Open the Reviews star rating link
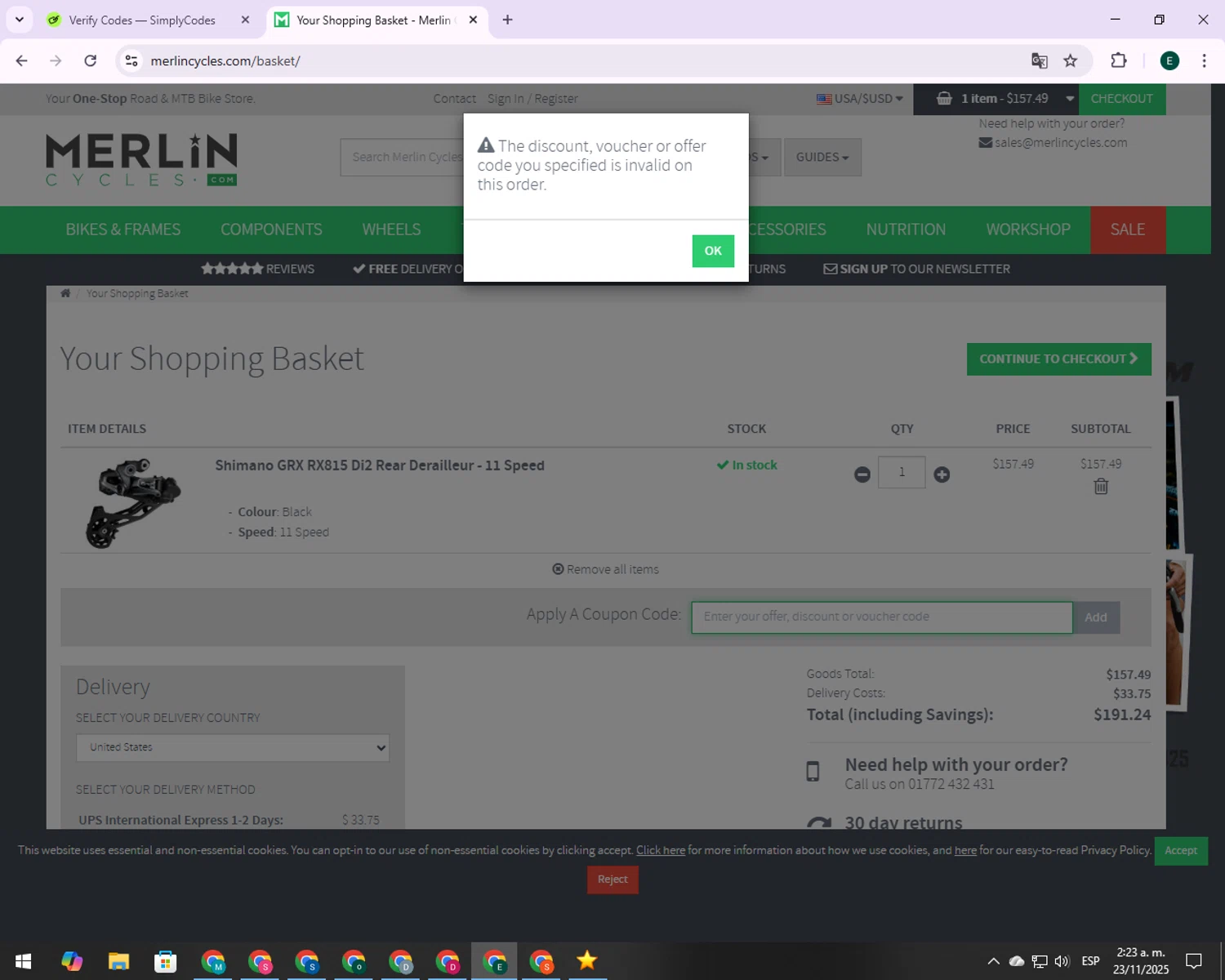The image size is (1225, 980). point(257,269)
